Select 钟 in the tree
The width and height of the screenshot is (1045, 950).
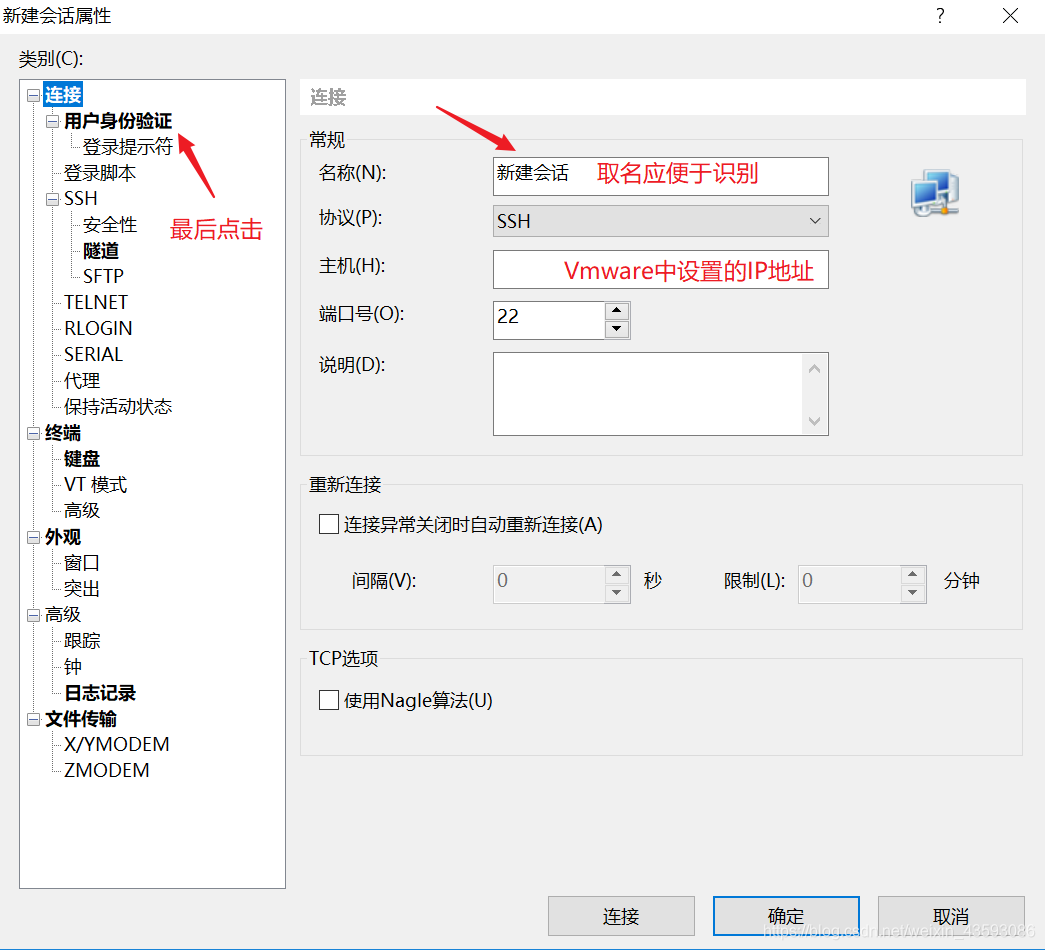coord(73,667)
